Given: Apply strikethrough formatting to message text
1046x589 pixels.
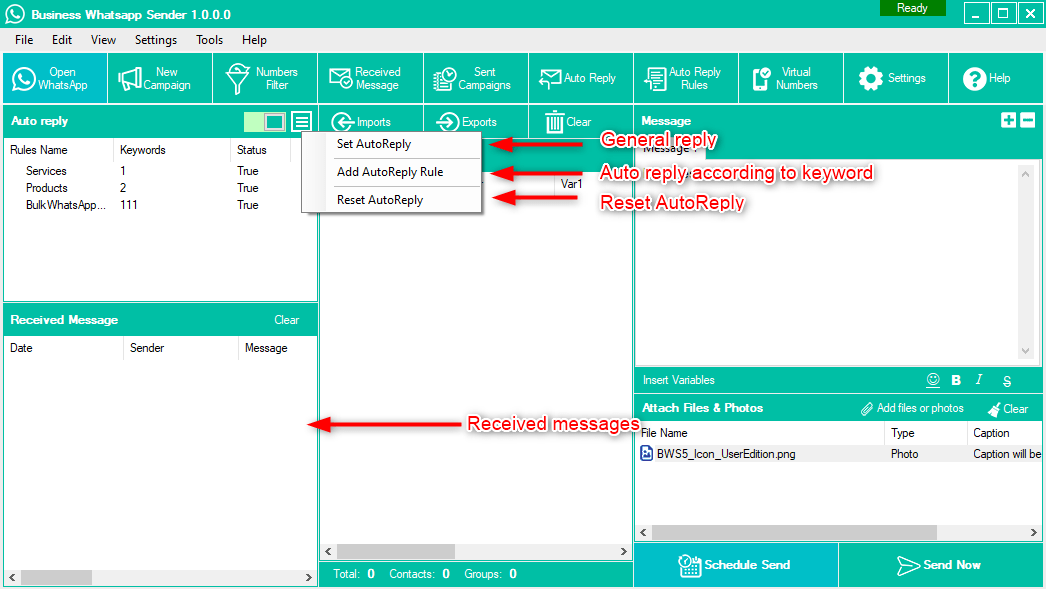Looking at the screenshot, I should click(1007, 381).
